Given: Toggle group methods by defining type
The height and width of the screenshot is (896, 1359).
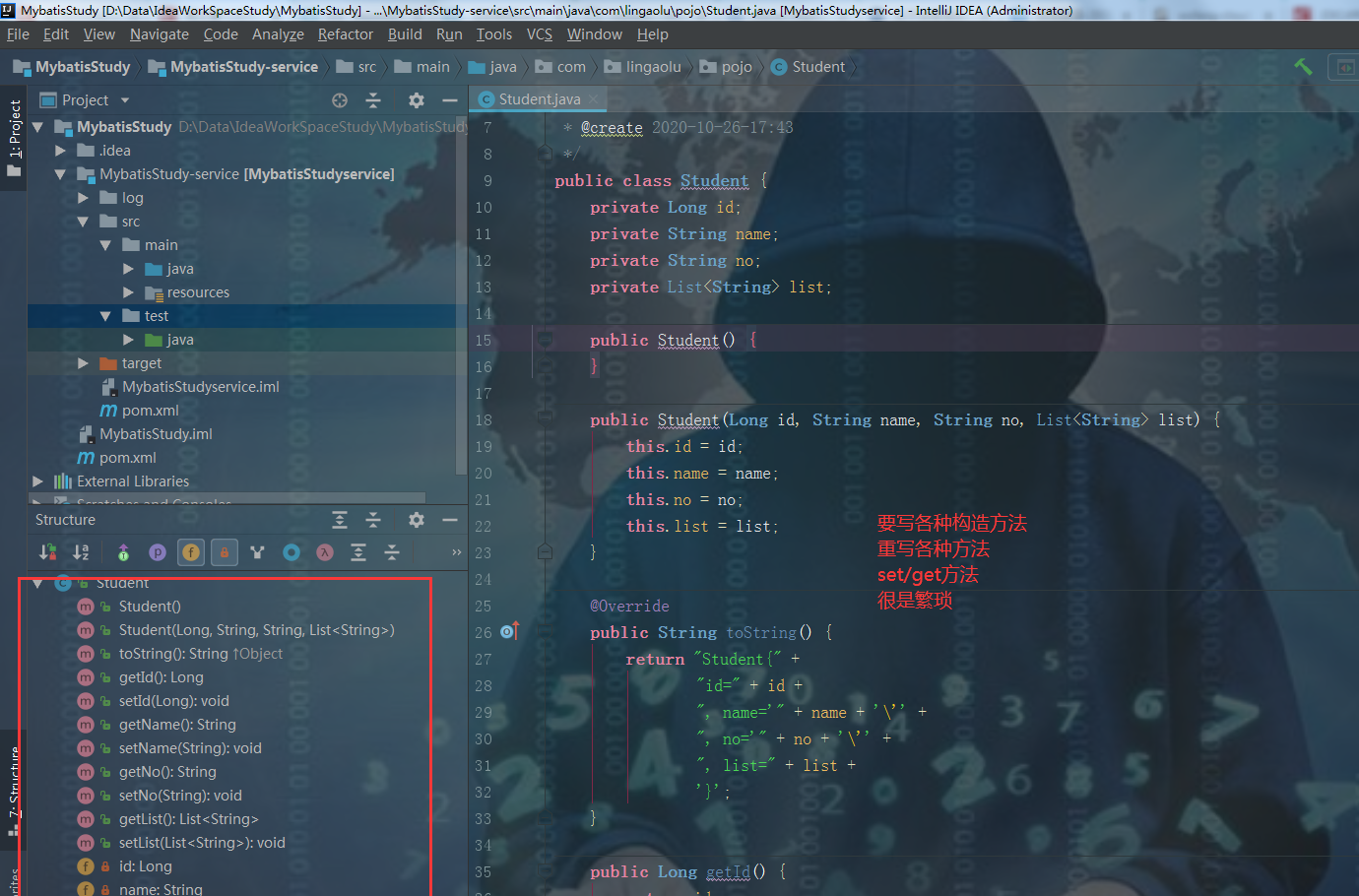Looking at the screenshot, I should [x=257, y=552].
